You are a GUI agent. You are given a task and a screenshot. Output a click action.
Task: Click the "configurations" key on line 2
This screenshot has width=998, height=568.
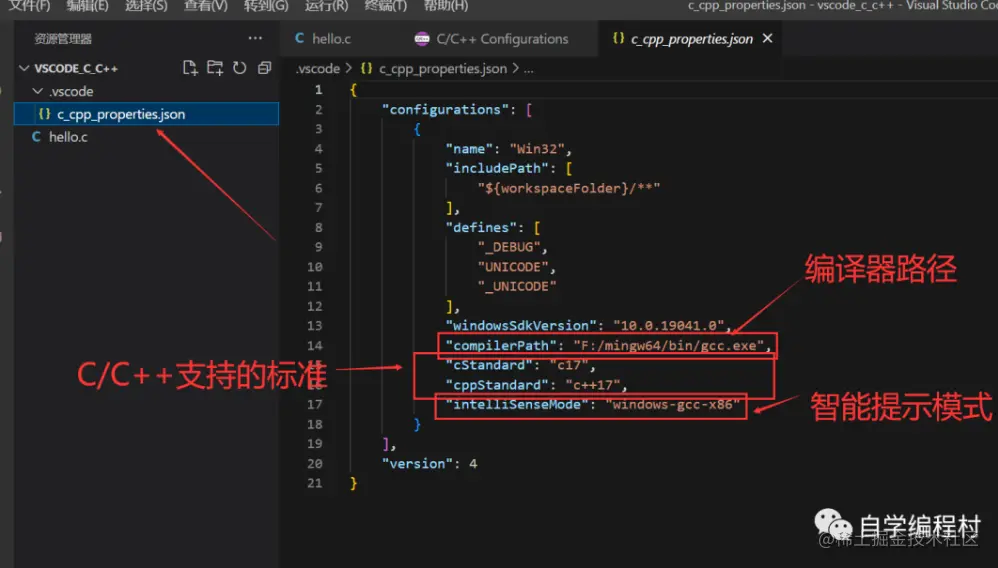445,110
